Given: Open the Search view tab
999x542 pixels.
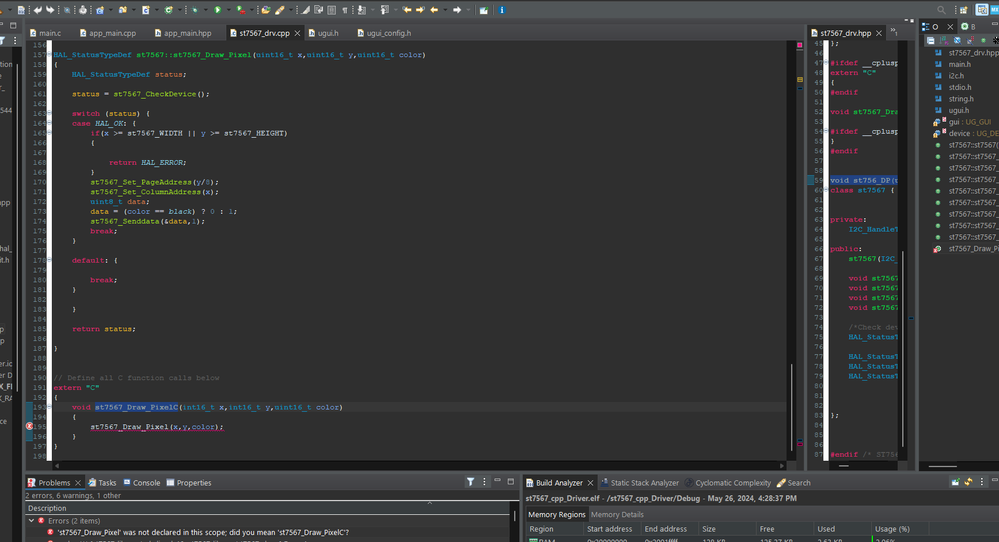Looking at the screenshot, I should [793, 483].
